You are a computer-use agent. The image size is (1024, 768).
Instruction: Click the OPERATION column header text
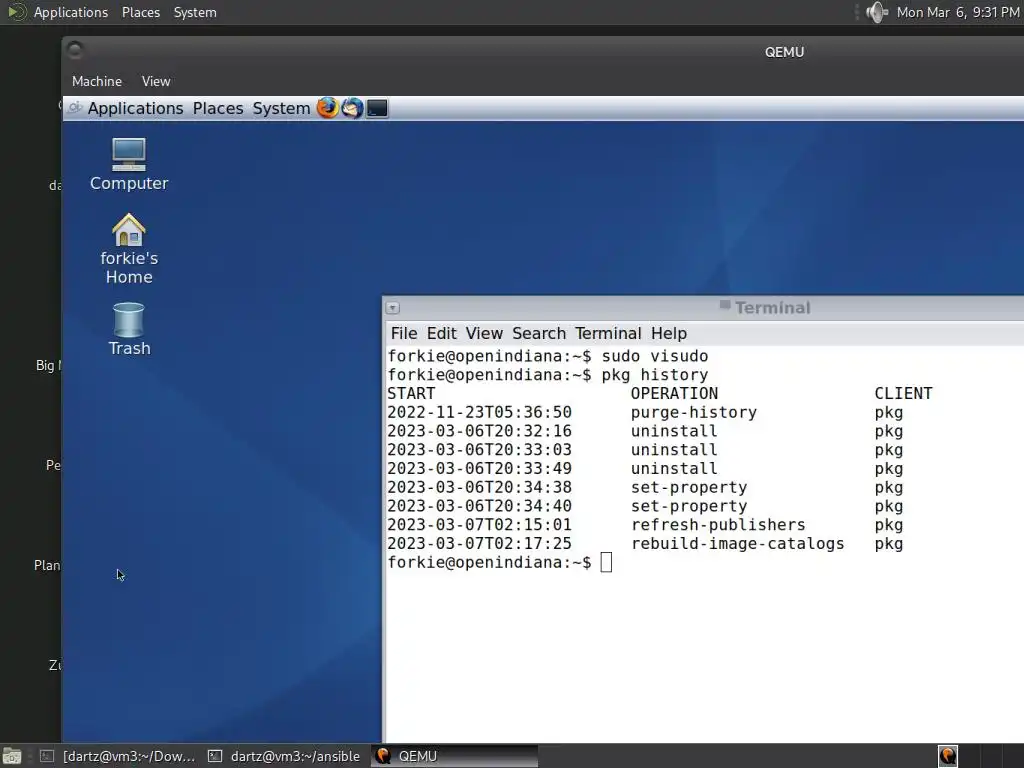pyautogui.click(x=674, y=394)
